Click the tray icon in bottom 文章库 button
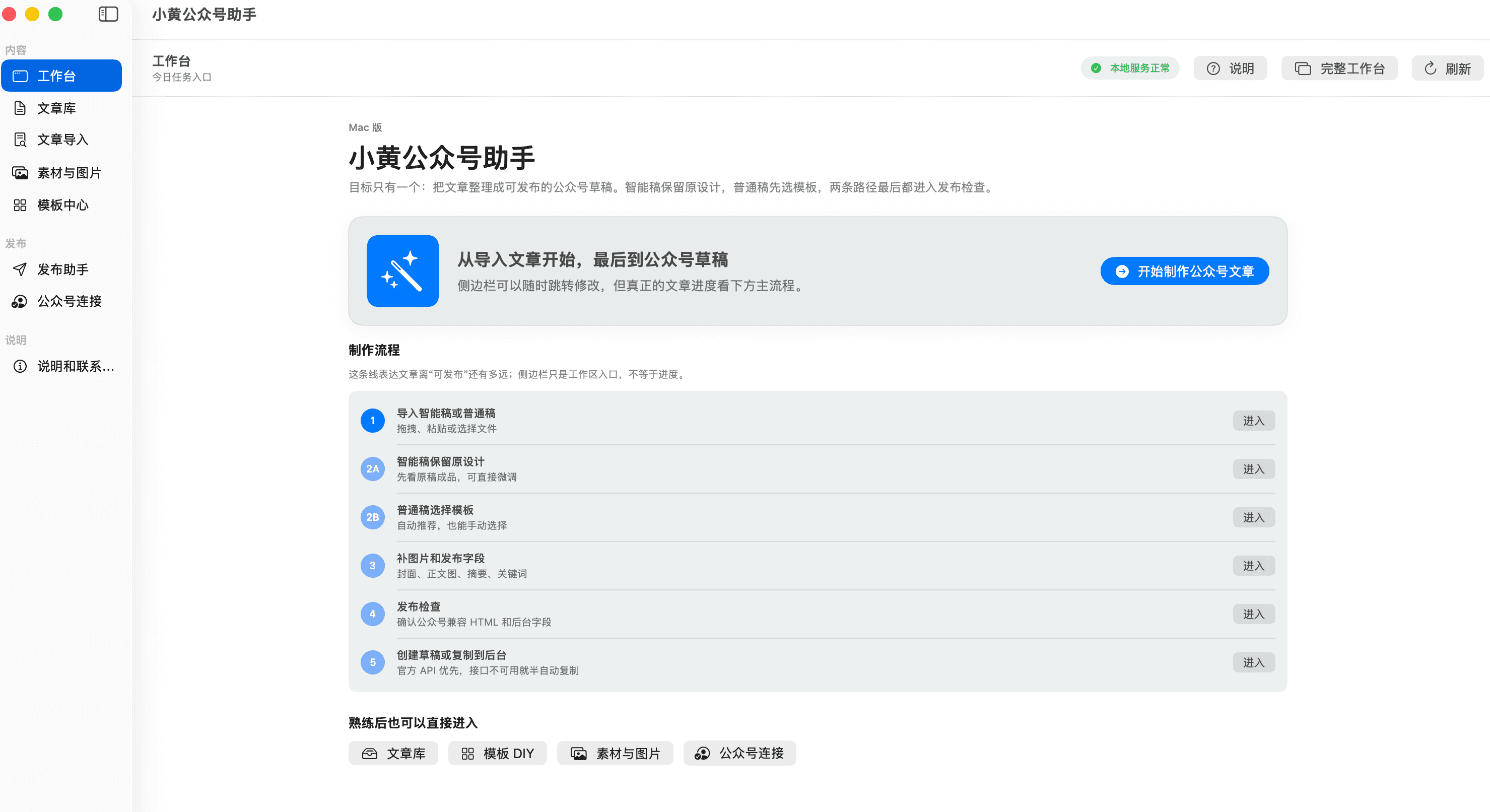 click(370, 754)
